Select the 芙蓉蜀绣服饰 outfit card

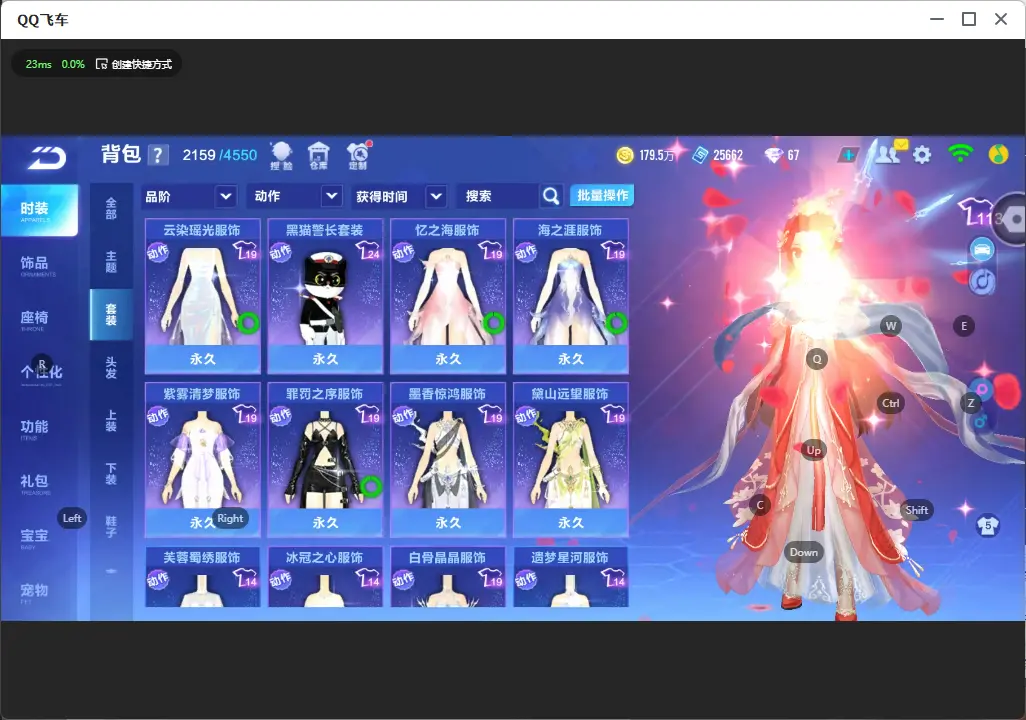coord(203,577)
